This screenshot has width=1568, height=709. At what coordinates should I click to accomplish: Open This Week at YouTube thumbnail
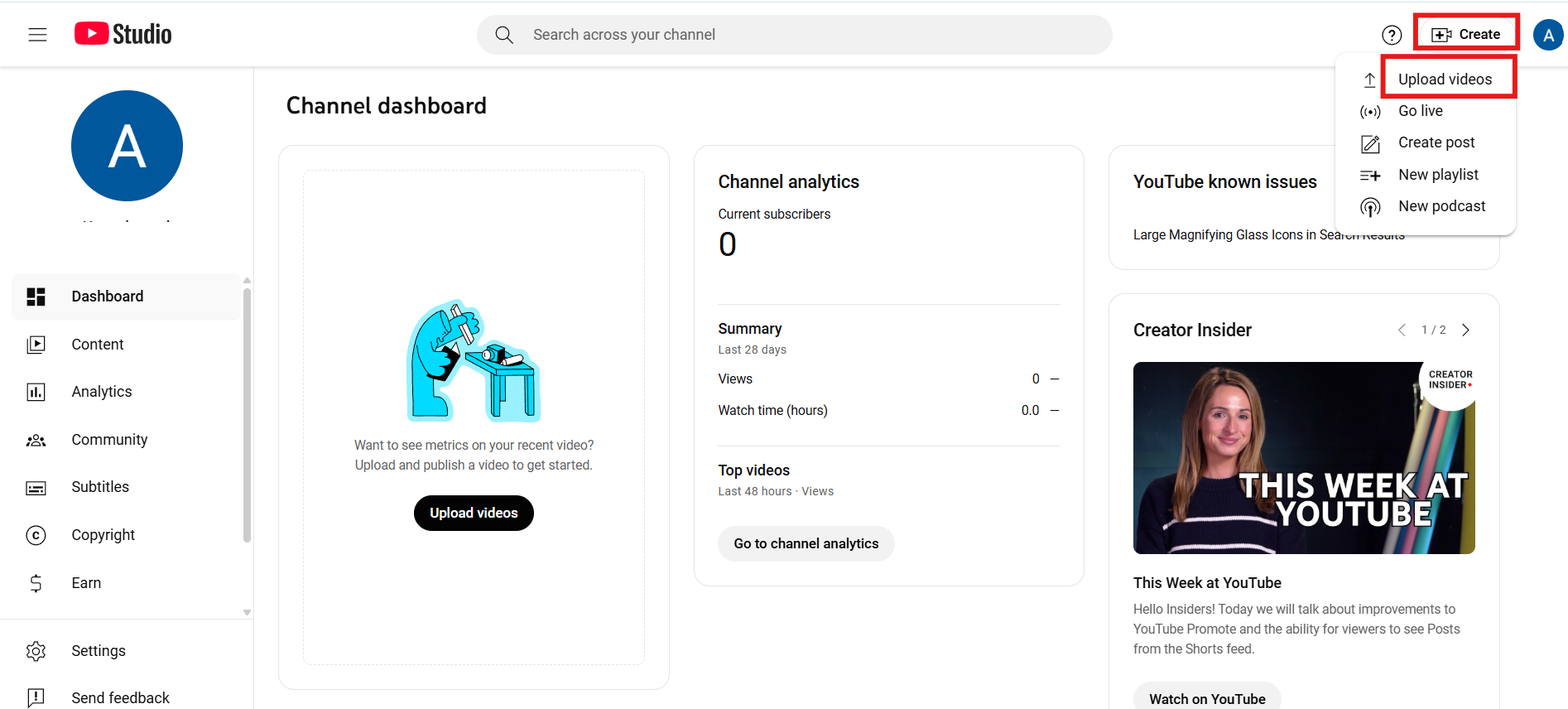click(x=1304, y=458)
